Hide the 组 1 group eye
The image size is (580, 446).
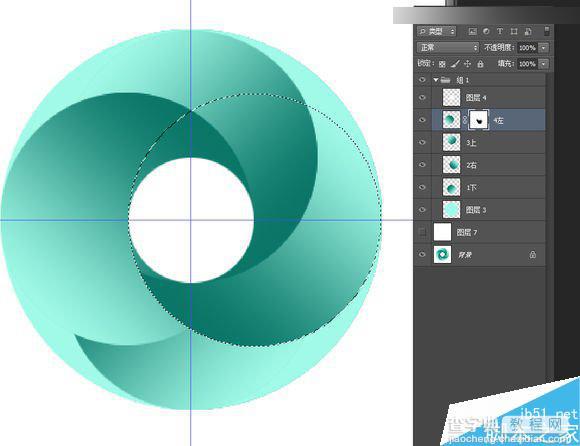(x=422, y=80)
